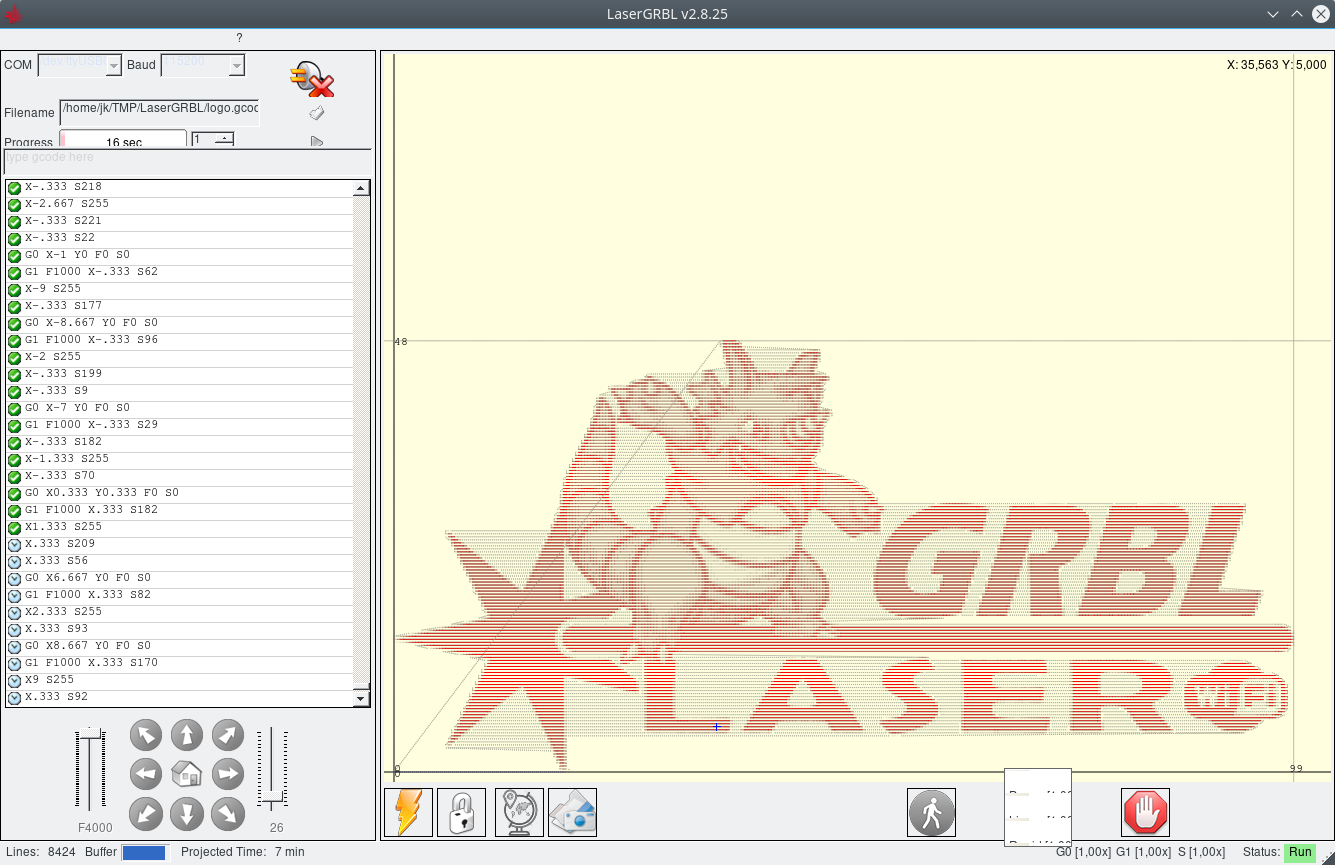Image resolution: width=1335 pixels, height=865 pixels.
Task: Click the lightning bolt reset button
Action: point(408,812)
